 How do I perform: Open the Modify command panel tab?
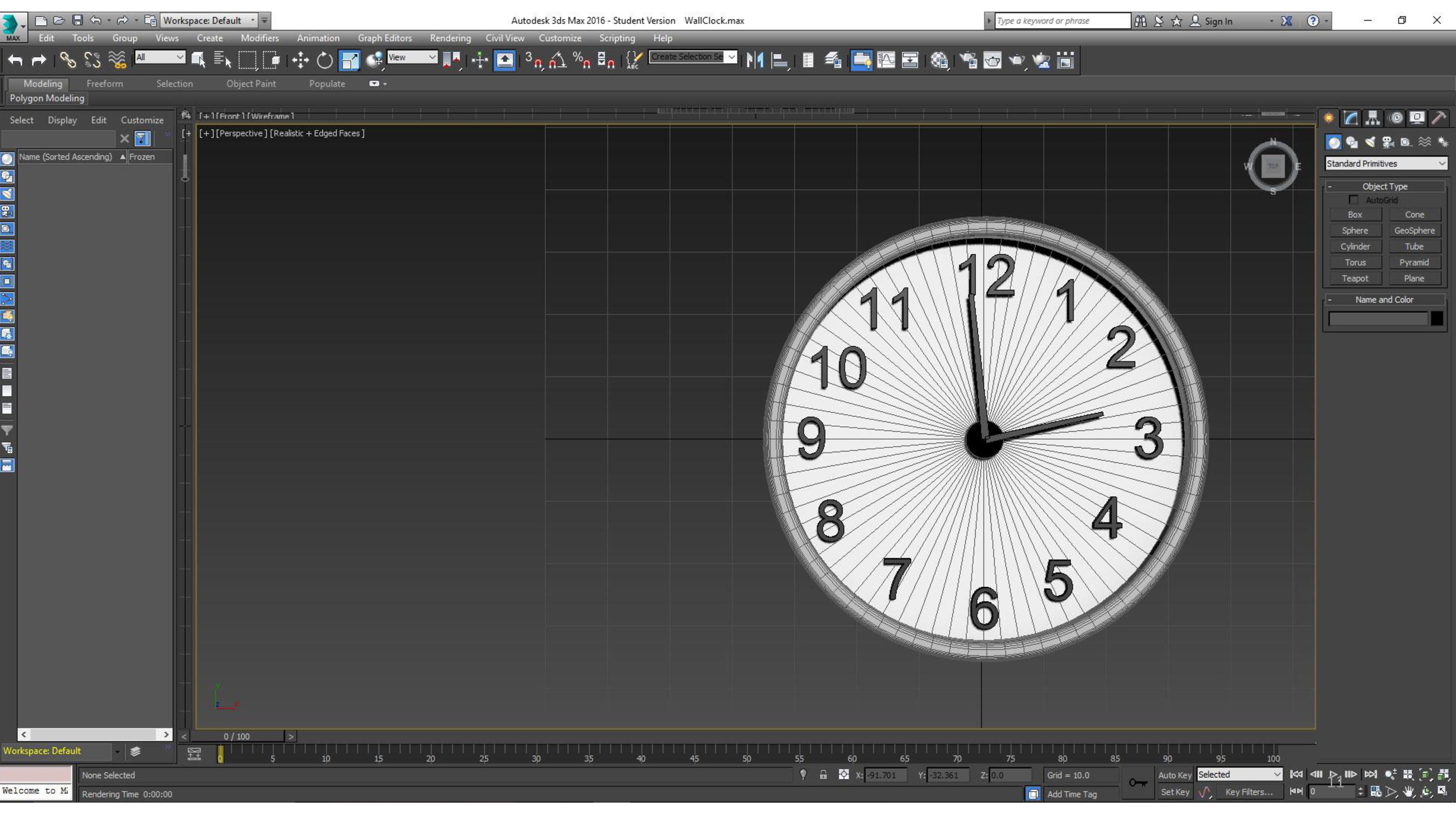1350,118
